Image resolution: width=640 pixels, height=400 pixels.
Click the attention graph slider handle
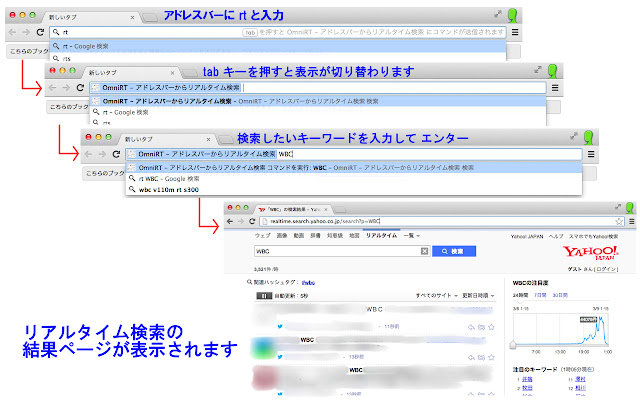click(513, 345)
